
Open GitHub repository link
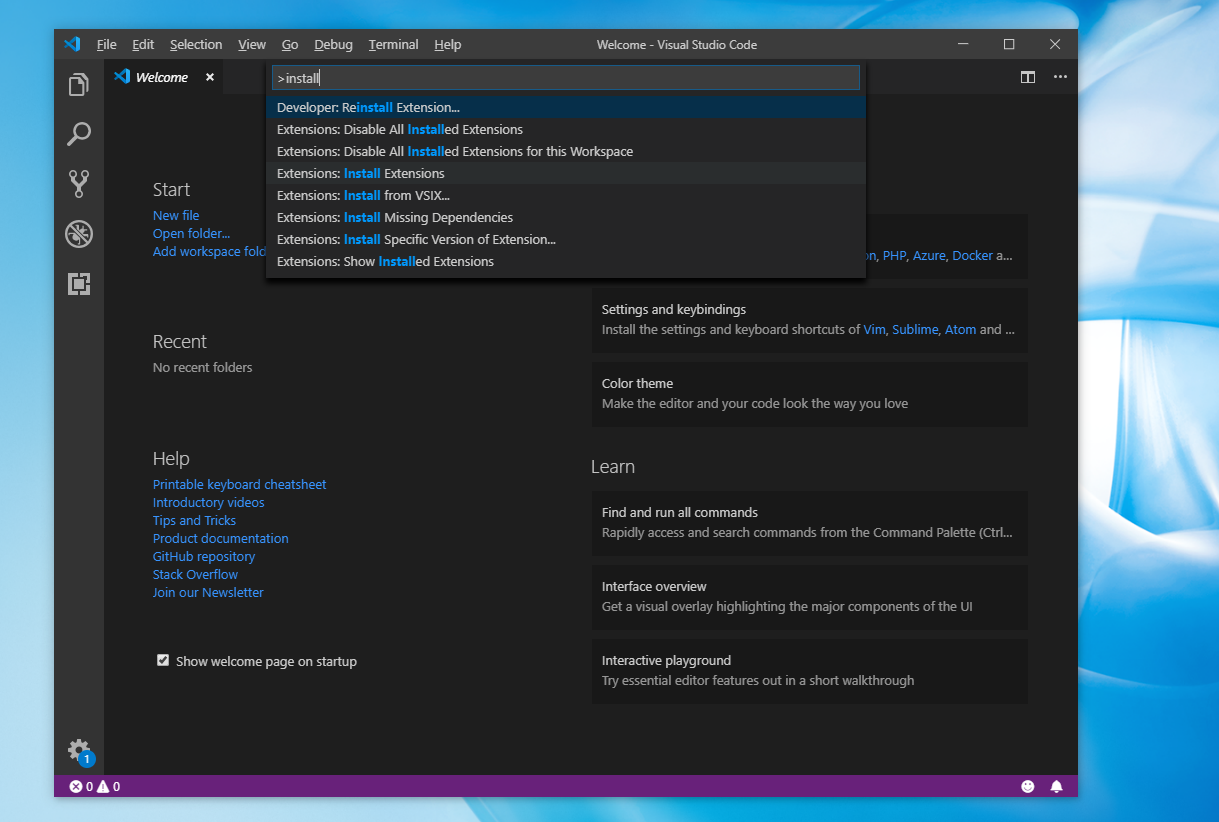pyautogui.click(x=204, y=556)
